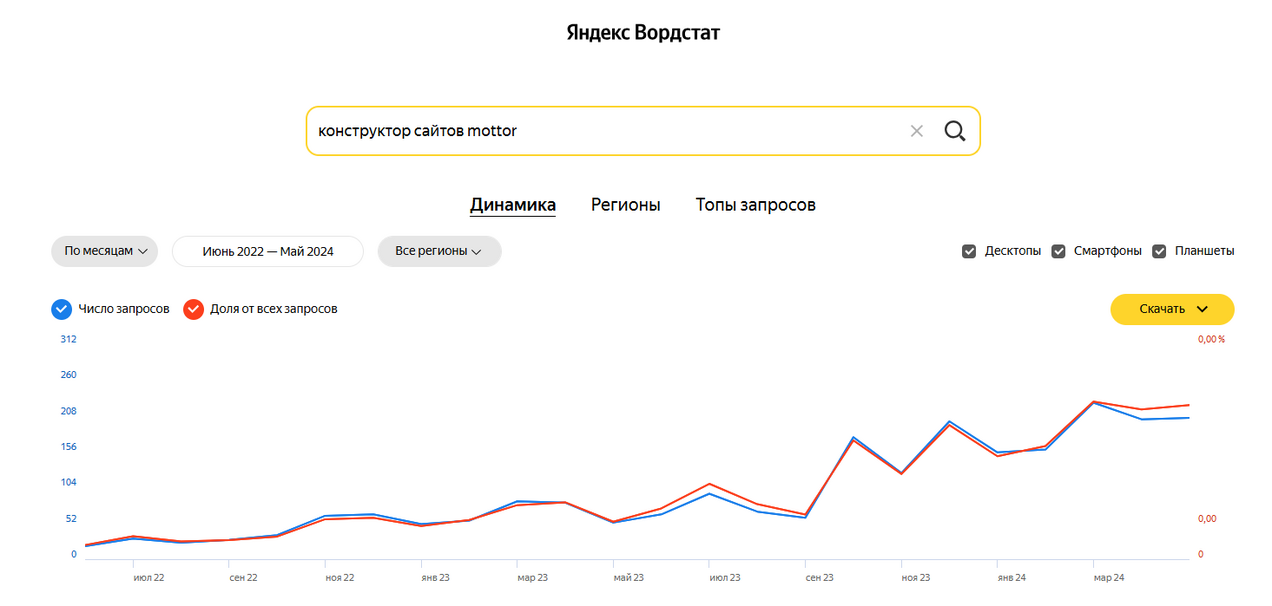Screen dimensions: 1272x606
Task: Click the 0,00 % label on right axis
Action: point(1211,339)
